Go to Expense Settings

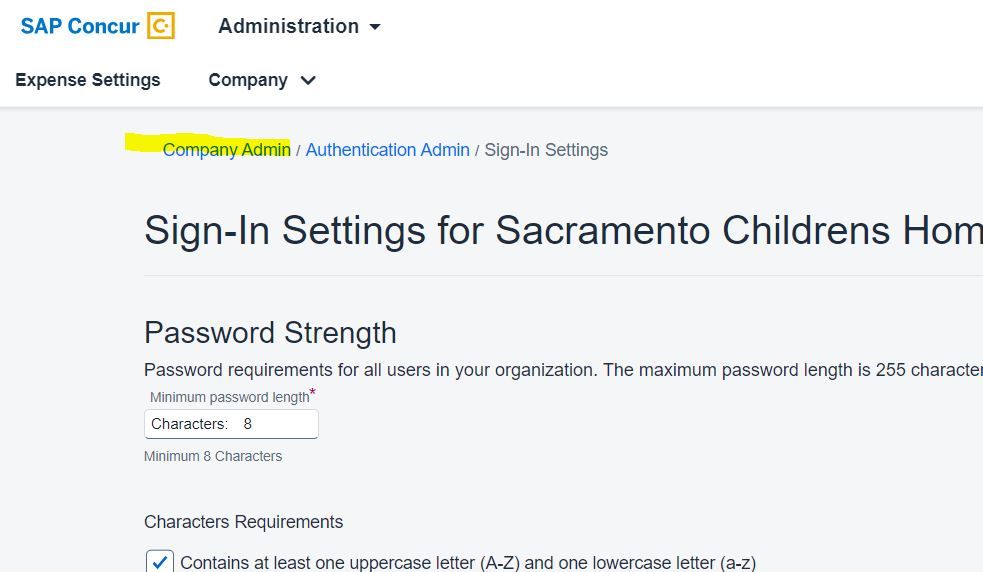tap(88, 80)
